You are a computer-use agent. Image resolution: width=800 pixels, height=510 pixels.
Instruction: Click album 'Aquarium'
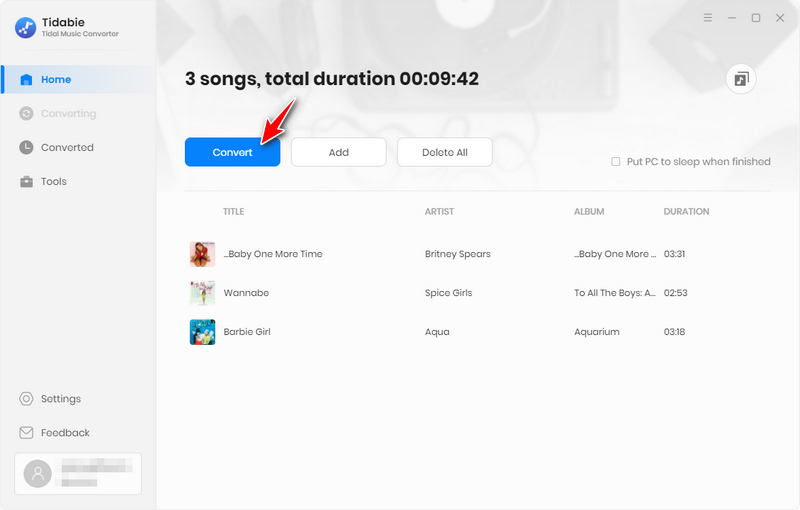point(597,332)
